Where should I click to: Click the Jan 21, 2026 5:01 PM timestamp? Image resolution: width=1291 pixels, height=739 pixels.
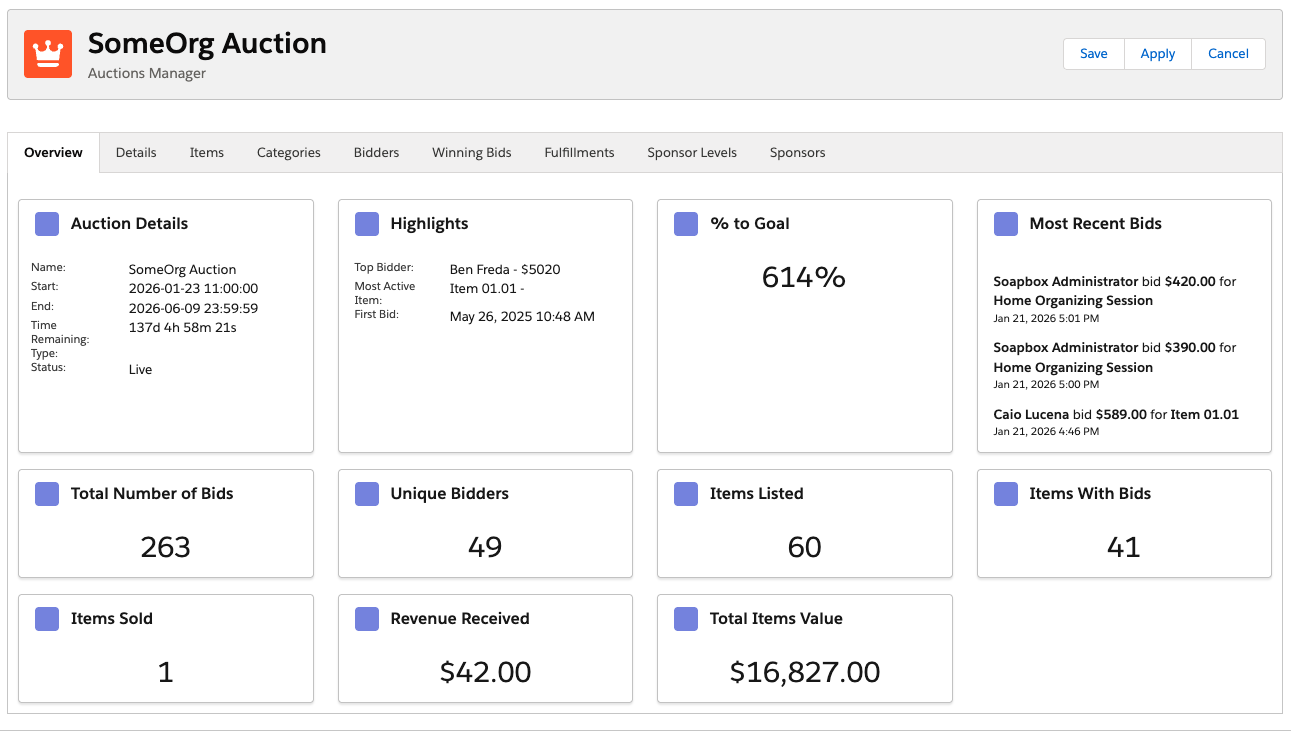tap(1046, 318)
